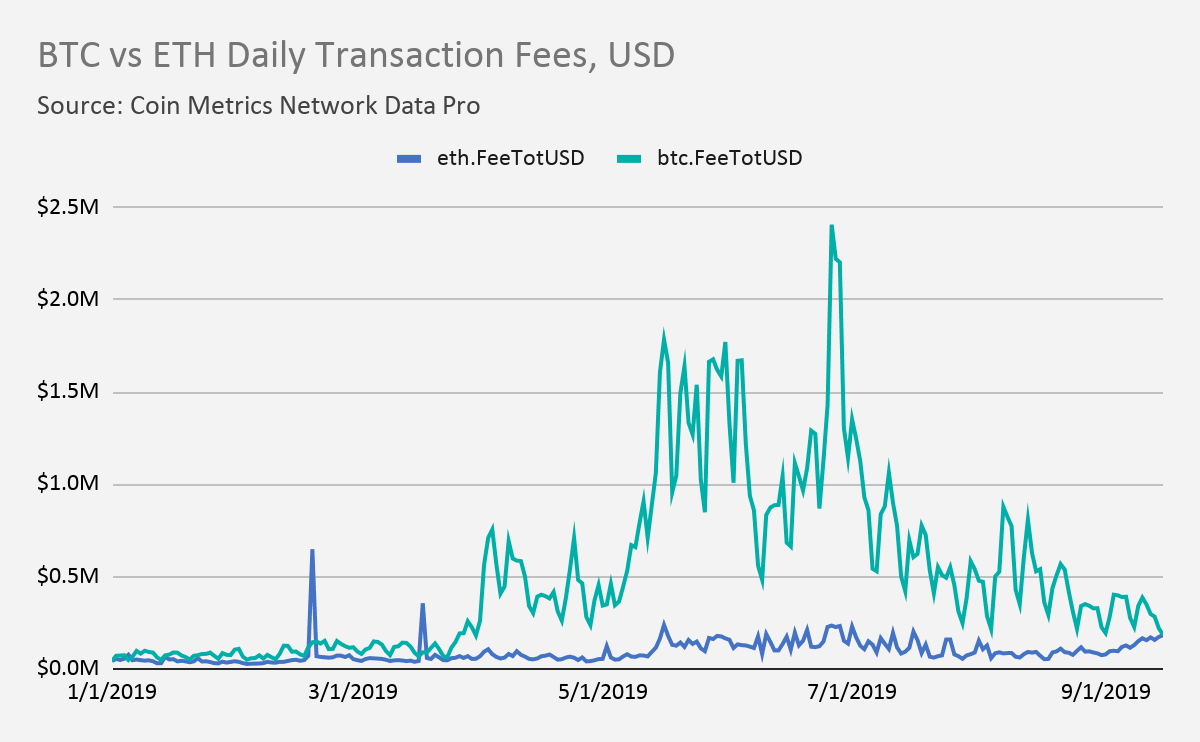The width and height of the screenshot is (1200, 742).
Task: Click the $2.0M y-axis label
Action: coord(69,299)
